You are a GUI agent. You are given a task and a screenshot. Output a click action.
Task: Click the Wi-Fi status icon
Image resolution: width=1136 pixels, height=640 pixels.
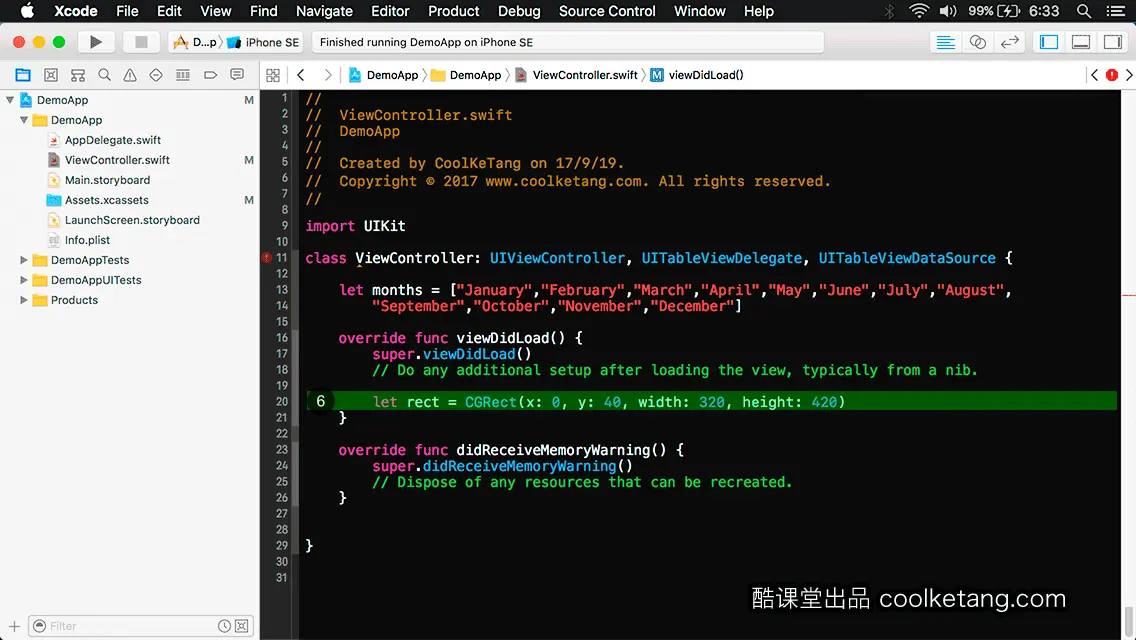coord(919,11)
